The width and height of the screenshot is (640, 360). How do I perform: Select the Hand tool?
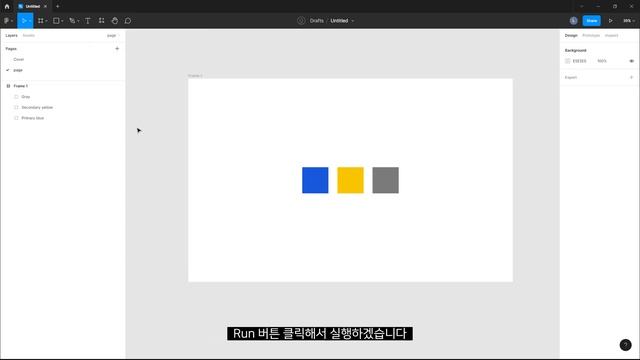(x=115, y=20)
